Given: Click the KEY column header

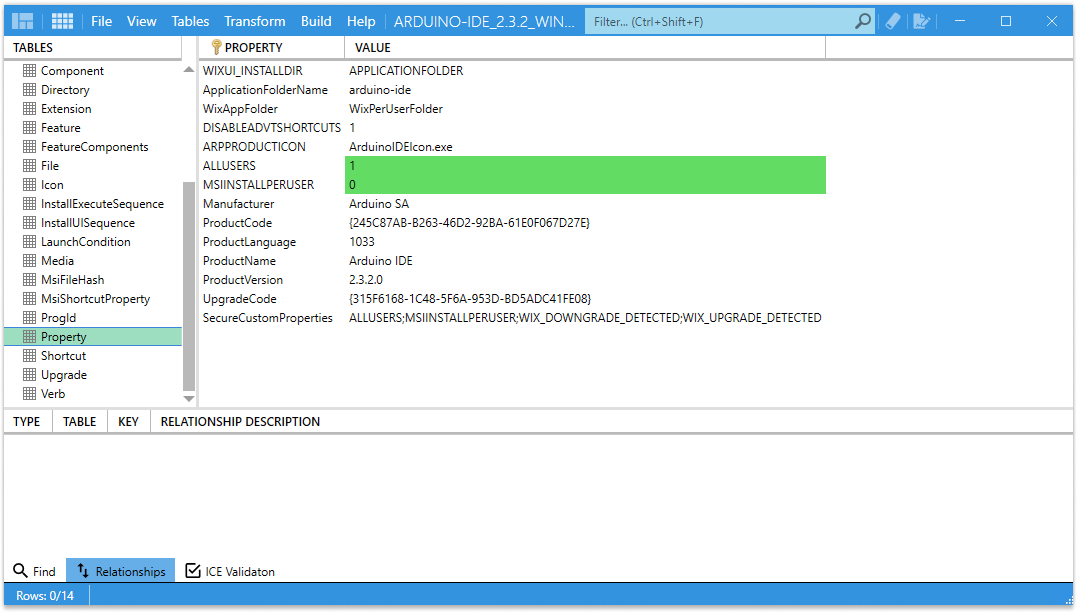Looking at the screenshot, I should 128,421.
